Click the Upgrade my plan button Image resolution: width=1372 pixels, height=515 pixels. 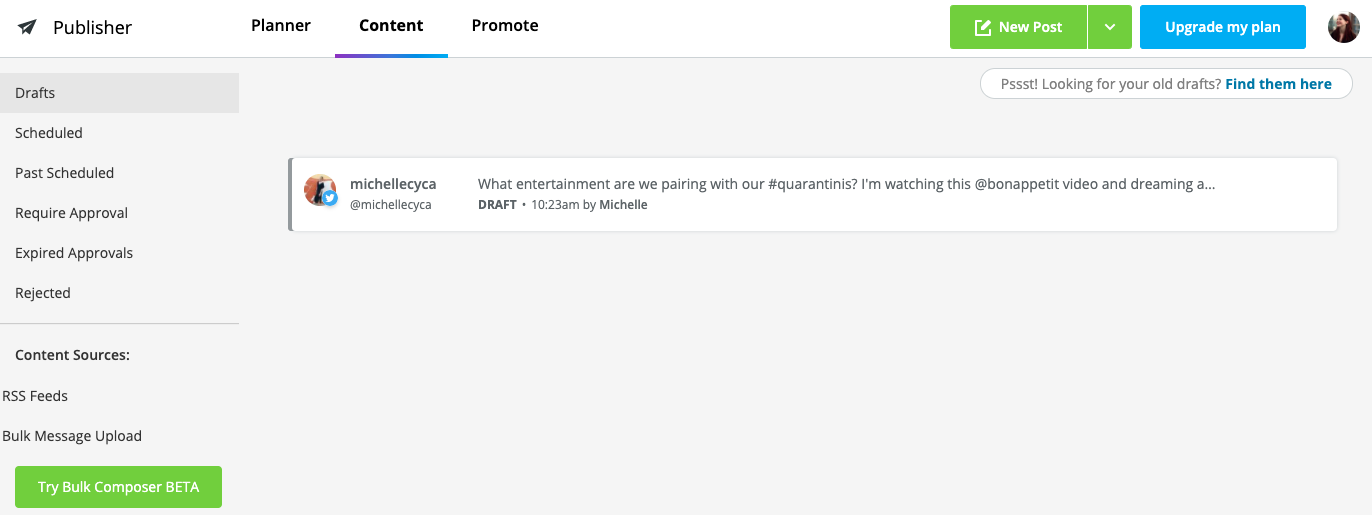(x=1222, y=27)
